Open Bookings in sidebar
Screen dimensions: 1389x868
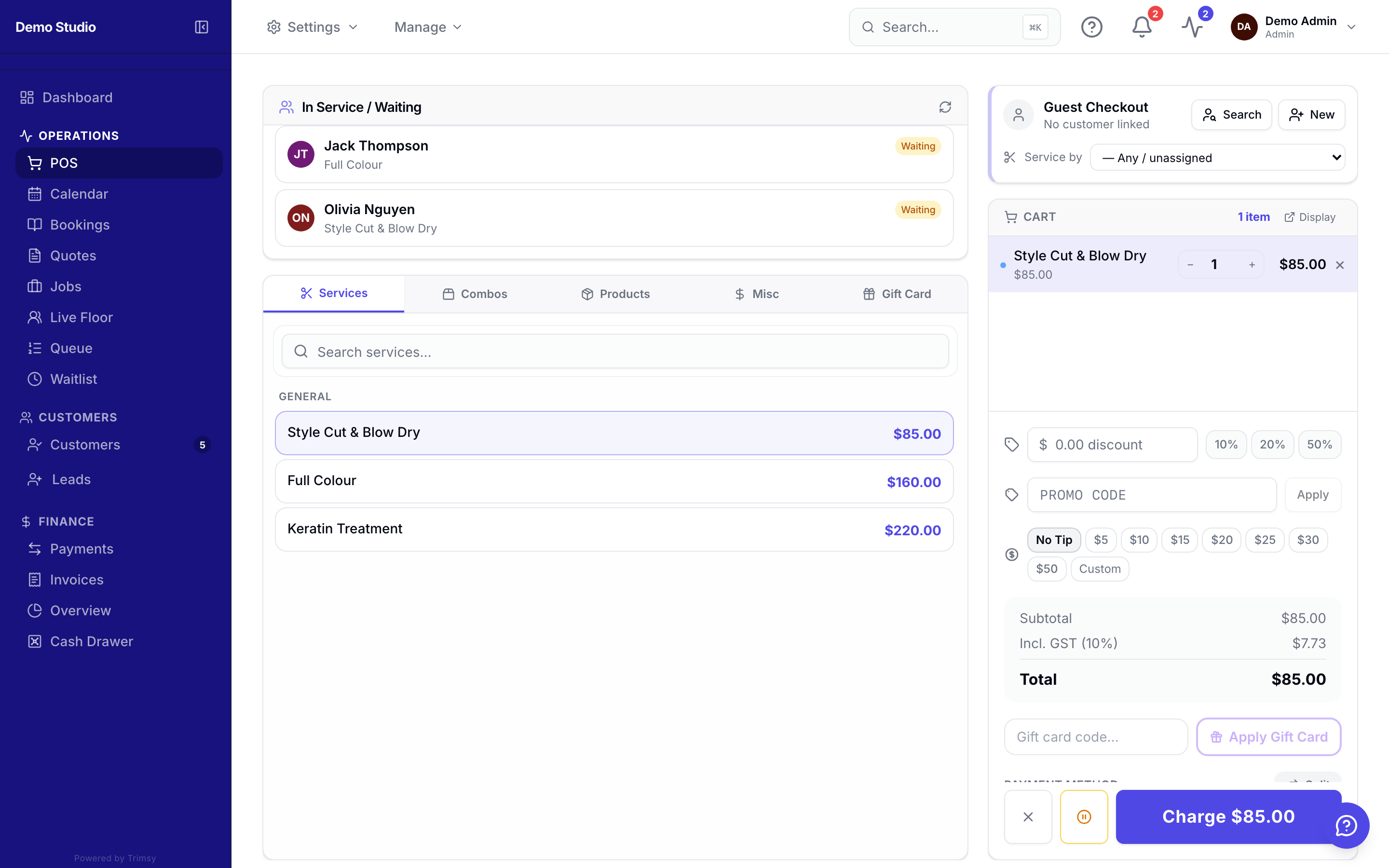(x=118, y=224)
